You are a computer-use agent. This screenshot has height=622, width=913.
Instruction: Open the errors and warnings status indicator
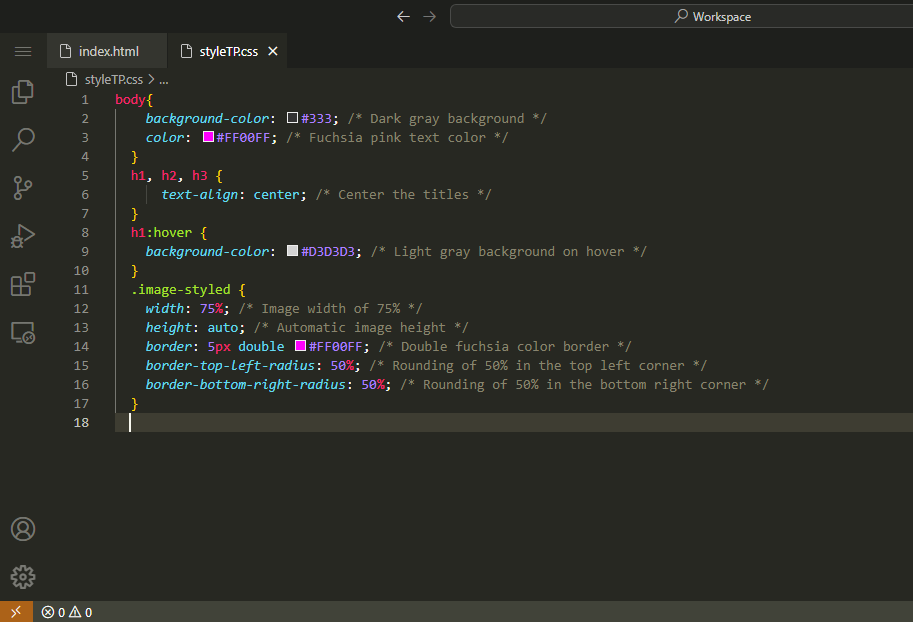pos(67,612)
